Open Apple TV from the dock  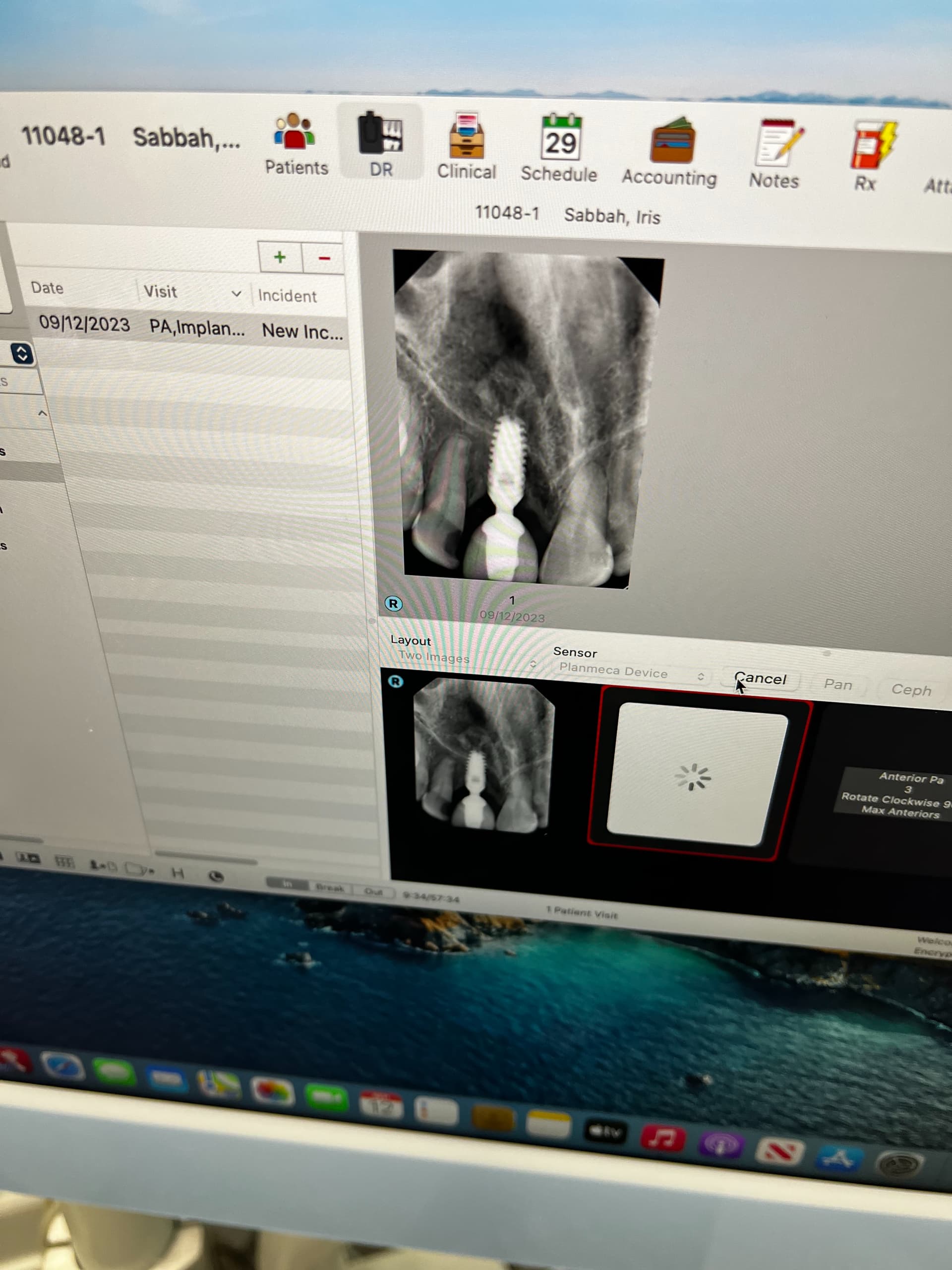(x=605, y=1131)
